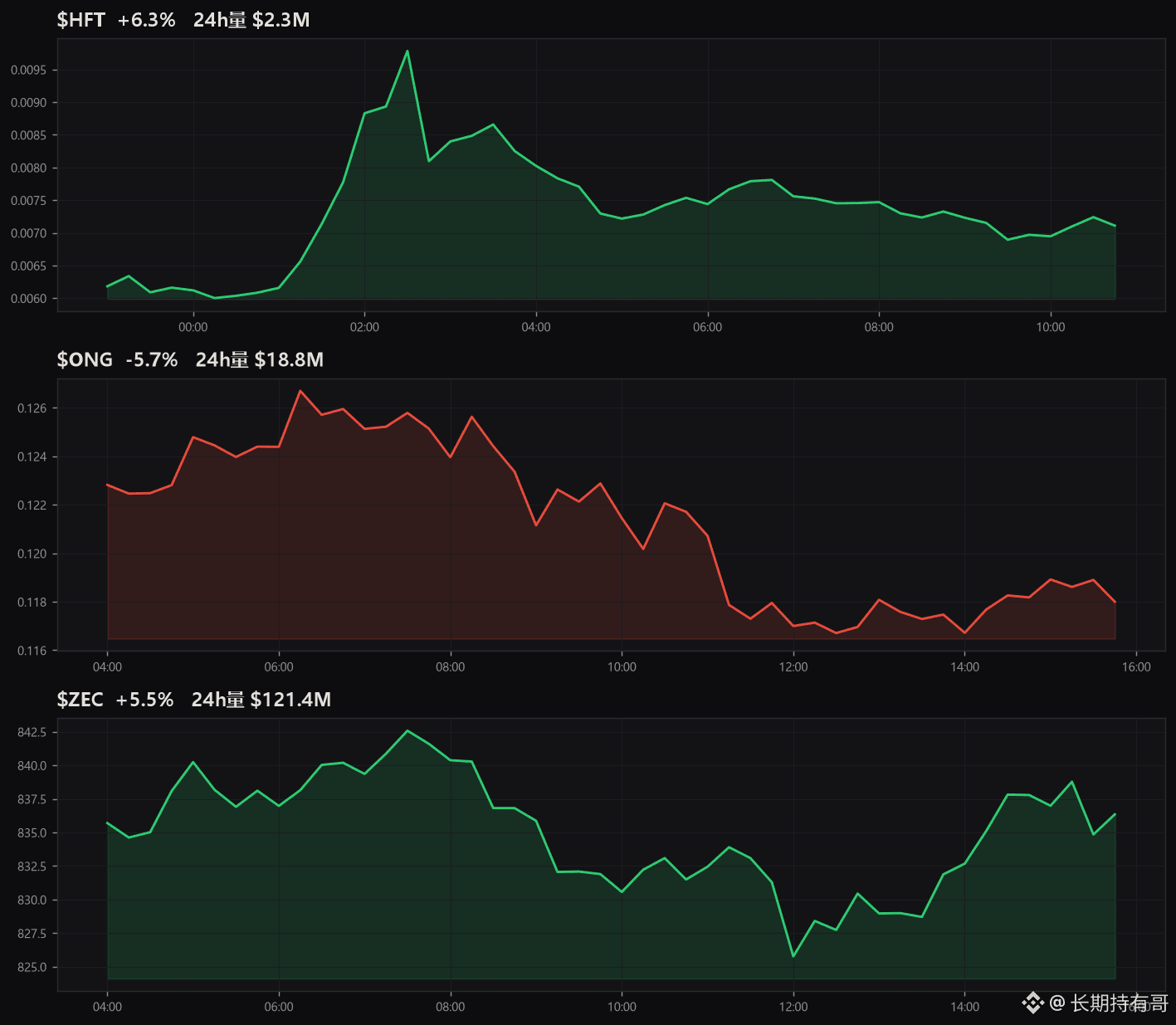This screenshot has height=1025, width=1176.
Task: Pick the 0.116 price label on ONG axis
Action: [32, 651]
